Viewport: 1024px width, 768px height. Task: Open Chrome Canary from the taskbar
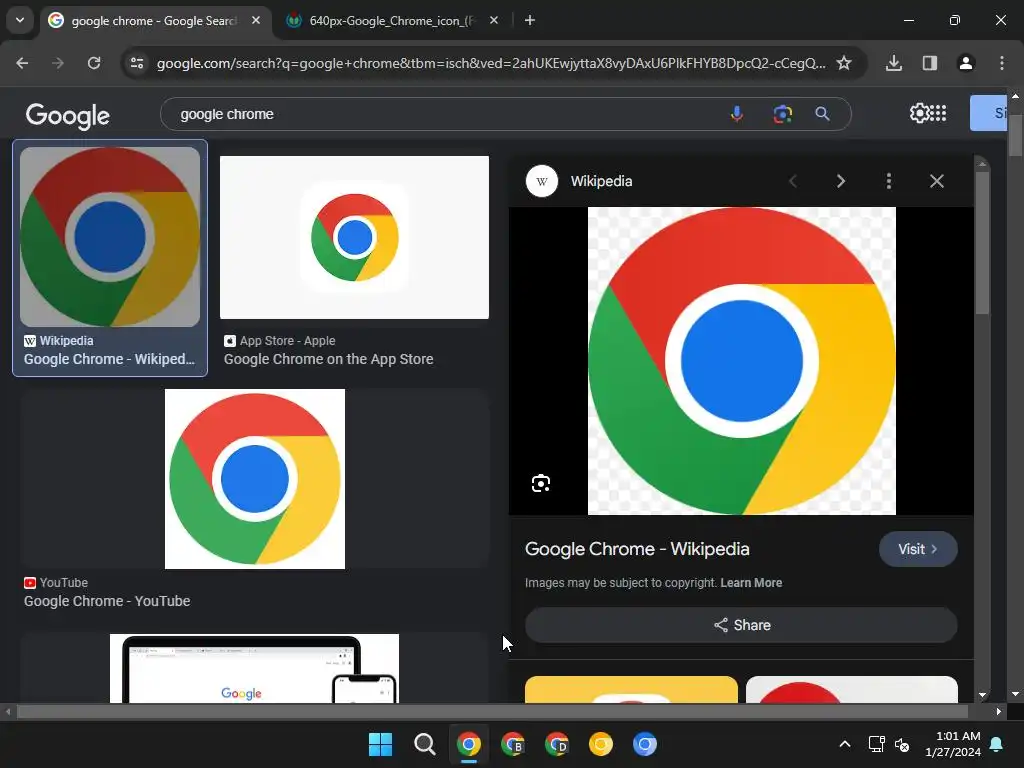[601, 744]
